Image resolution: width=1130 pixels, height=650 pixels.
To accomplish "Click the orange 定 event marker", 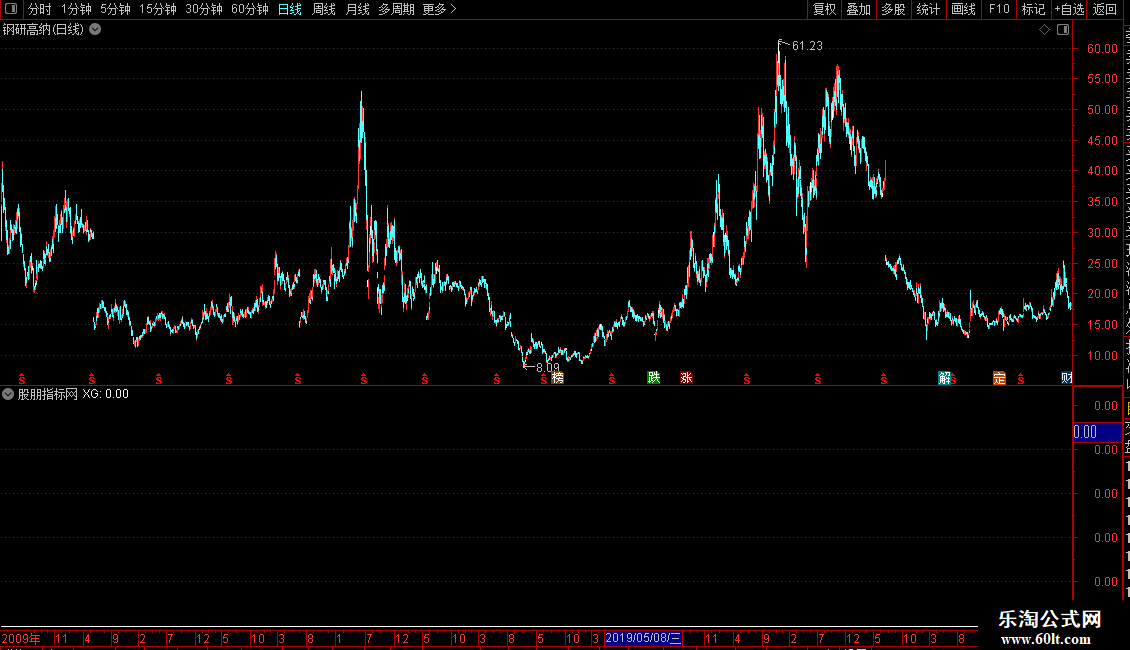I will (999, 378).
